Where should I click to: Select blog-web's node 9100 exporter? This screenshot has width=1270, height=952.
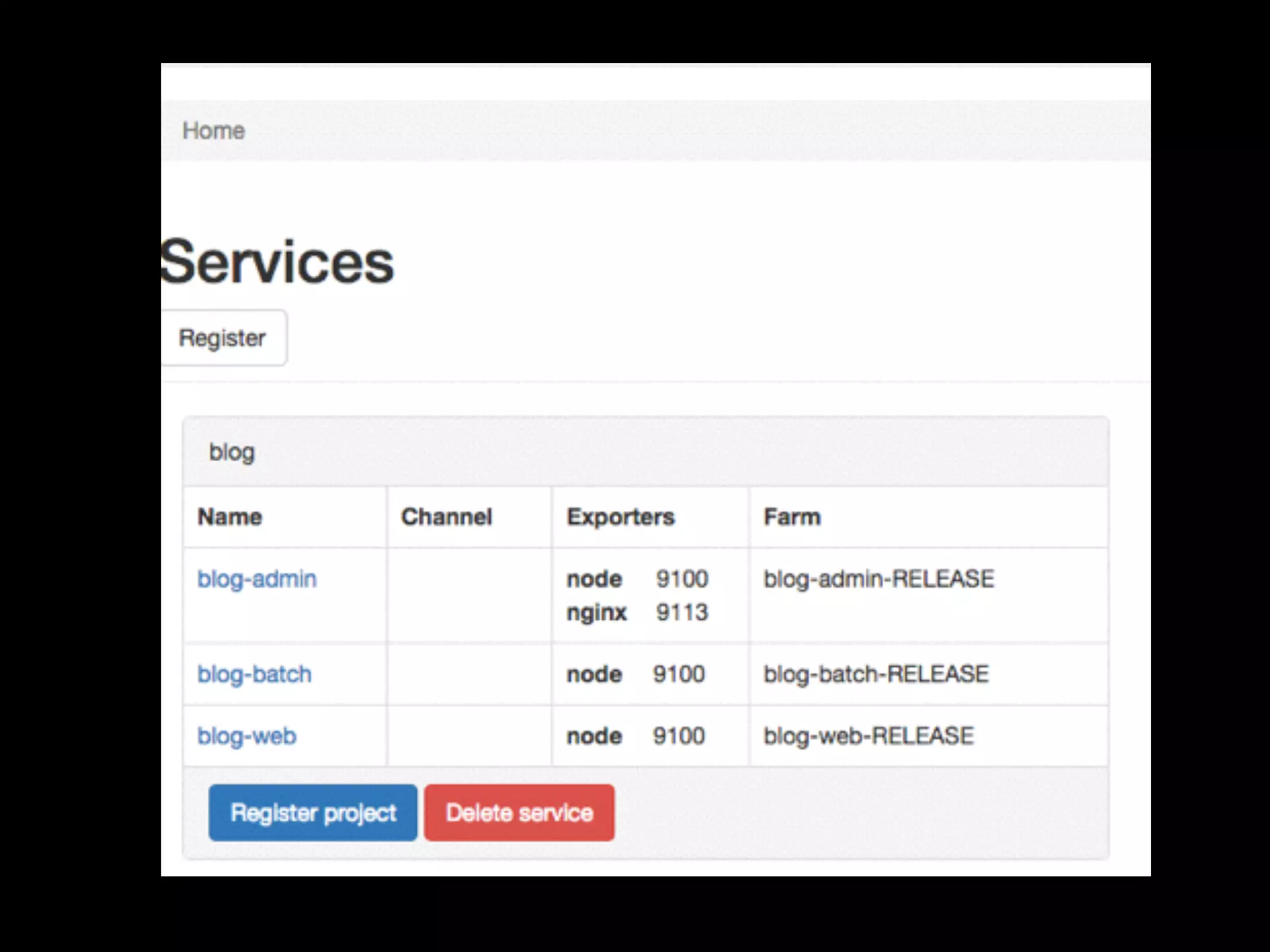tap(635, 736)
